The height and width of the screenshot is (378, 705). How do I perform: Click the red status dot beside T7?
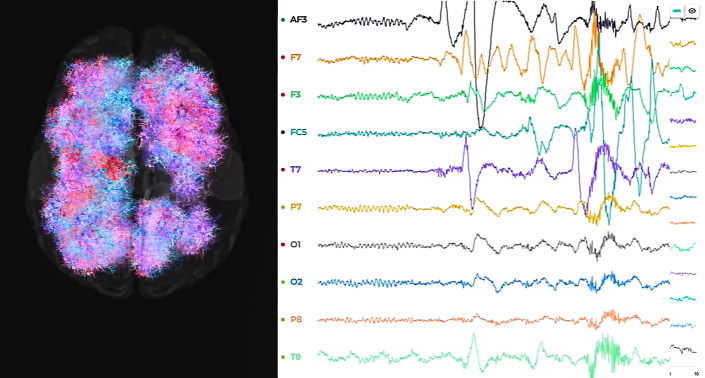click(x=283, y=170)
